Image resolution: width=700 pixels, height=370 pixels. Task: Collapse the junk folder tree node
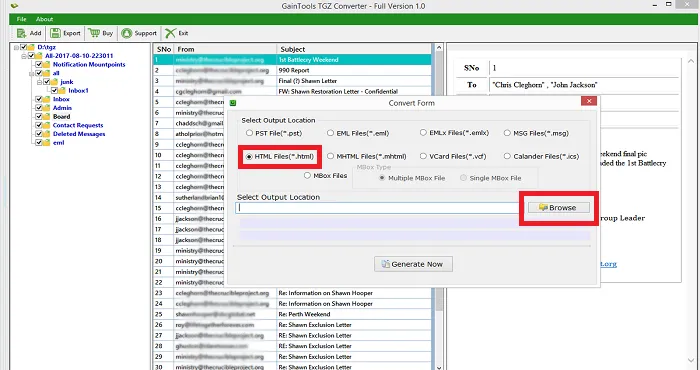pos(39,82)
